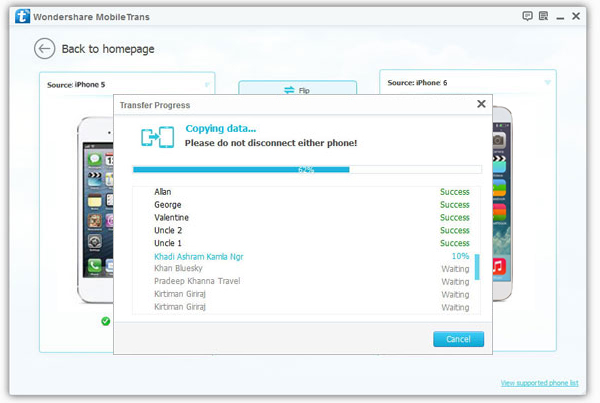The width and height of the screenshot is (600, 403).
Task: Select the 'Valentine' contact row
Action: [306, 217]
